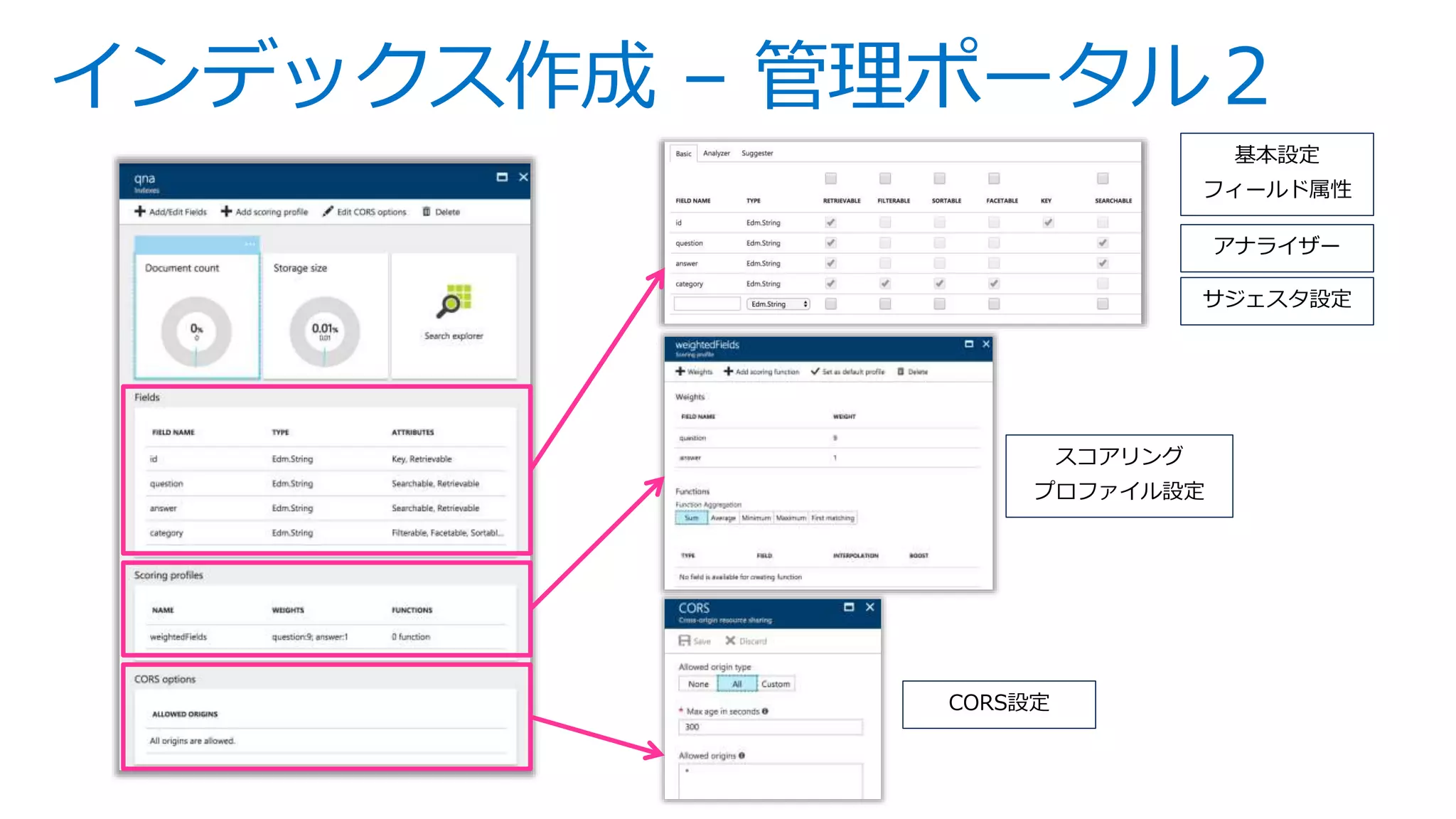Select First matching function aggregation

[x=833, y=518]
